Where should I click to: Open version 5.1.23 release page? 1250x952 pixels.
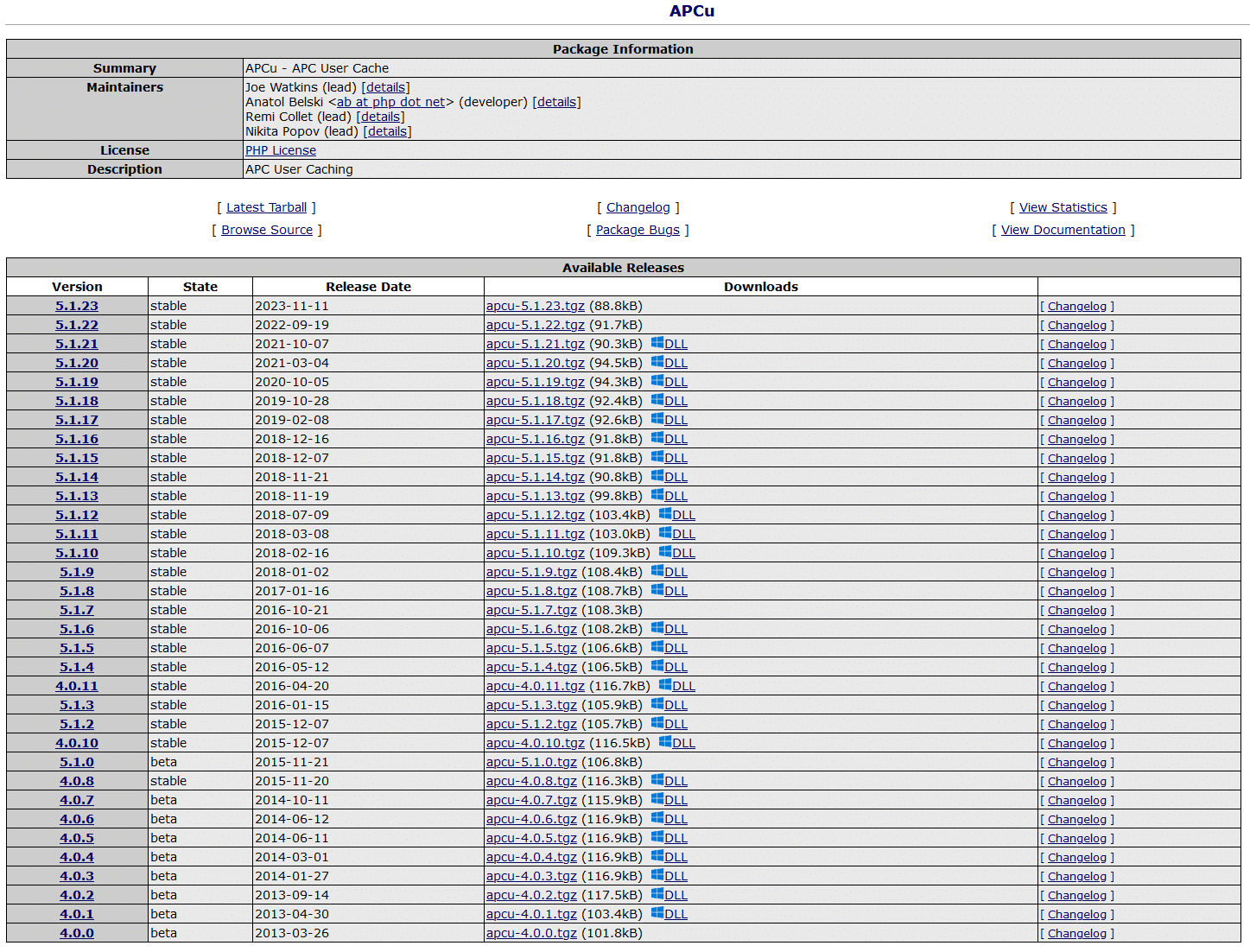[77, 306]
